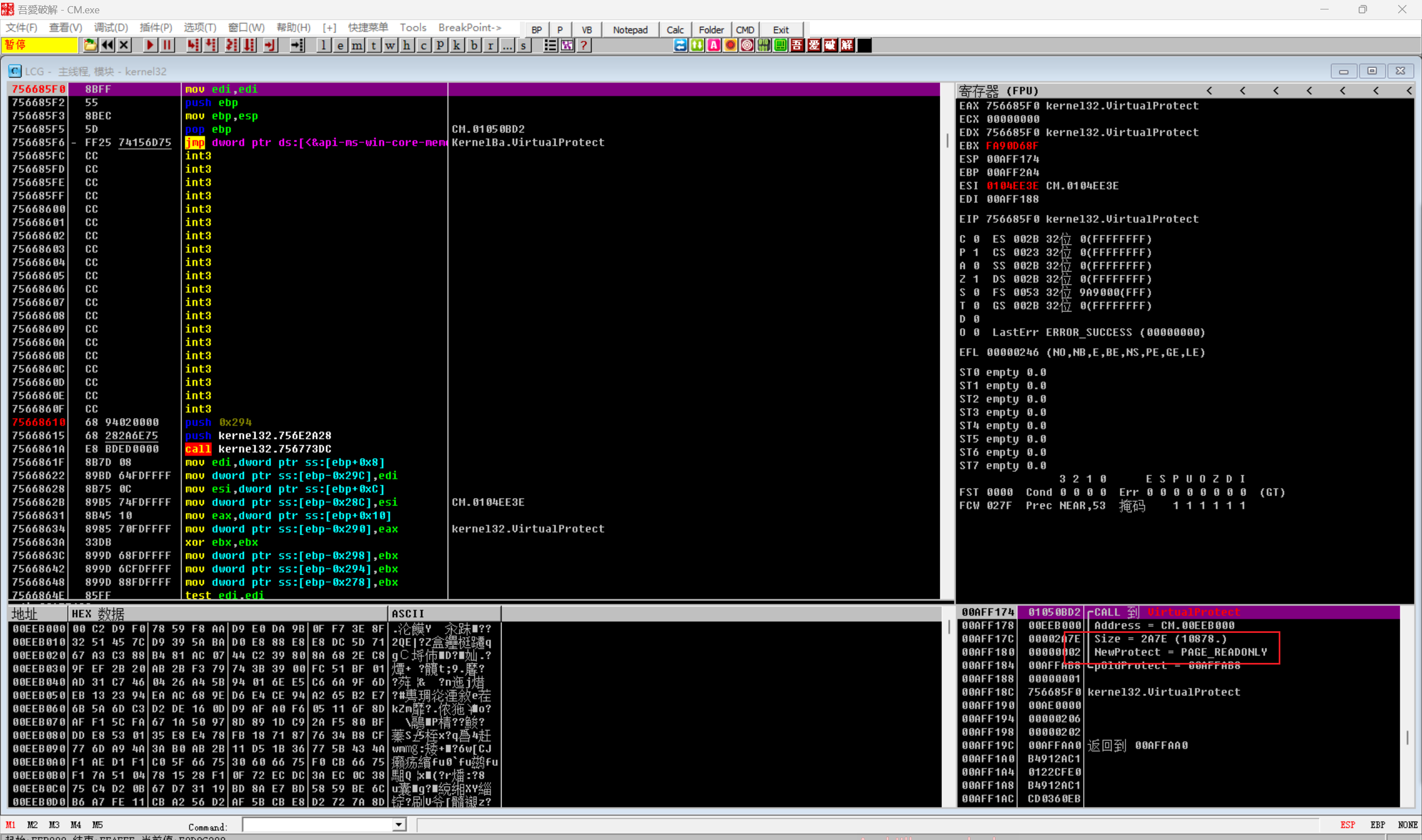This screenshot has height=840, width=1422.
Task: Click the Trace Over toolbar icon
Action: click(249, 46)
